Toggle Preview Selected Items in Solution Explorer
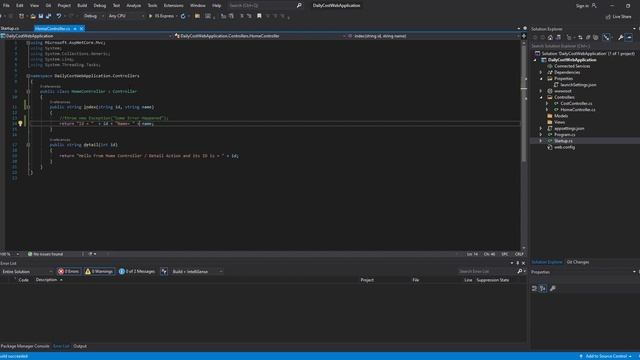Viewport: 640px width, 360px height. click(x=629, y=38)
